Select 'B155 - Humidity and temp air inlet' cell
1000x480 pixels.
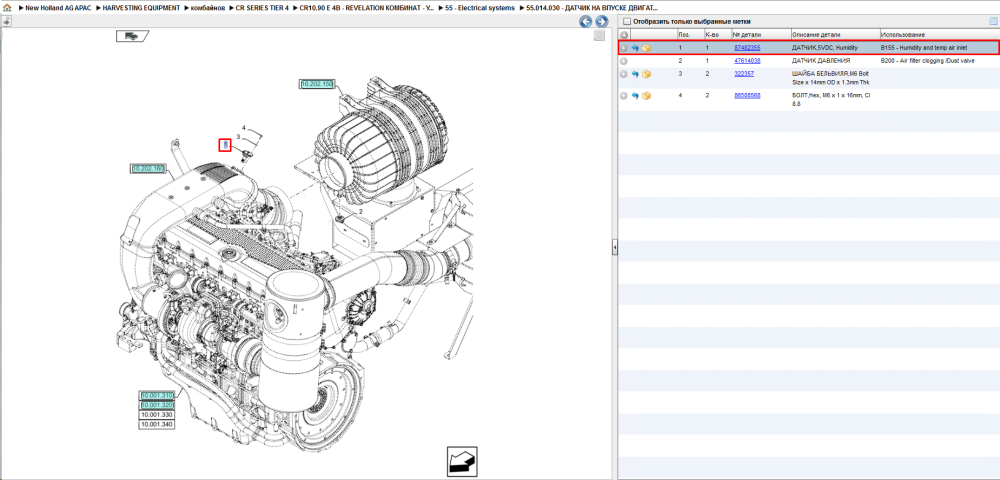(x=924, y=48)
